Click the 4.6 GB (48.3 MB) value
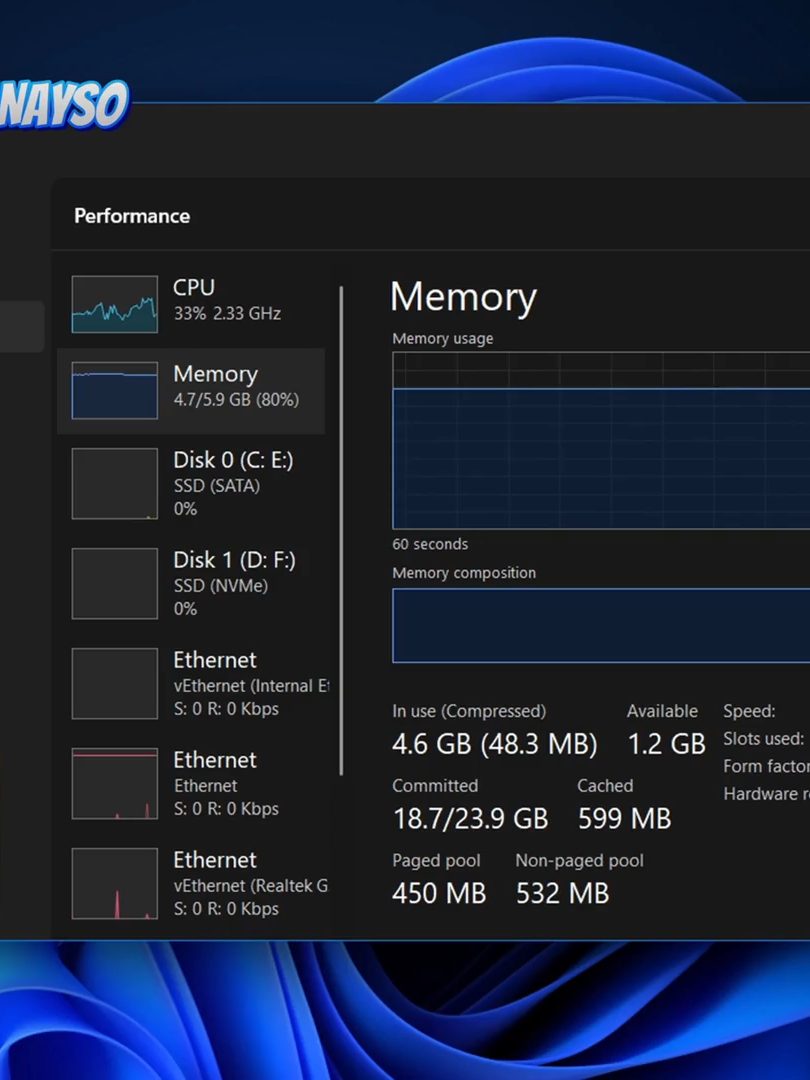This screenshot has height=1080, width=810. coord(495,744)
